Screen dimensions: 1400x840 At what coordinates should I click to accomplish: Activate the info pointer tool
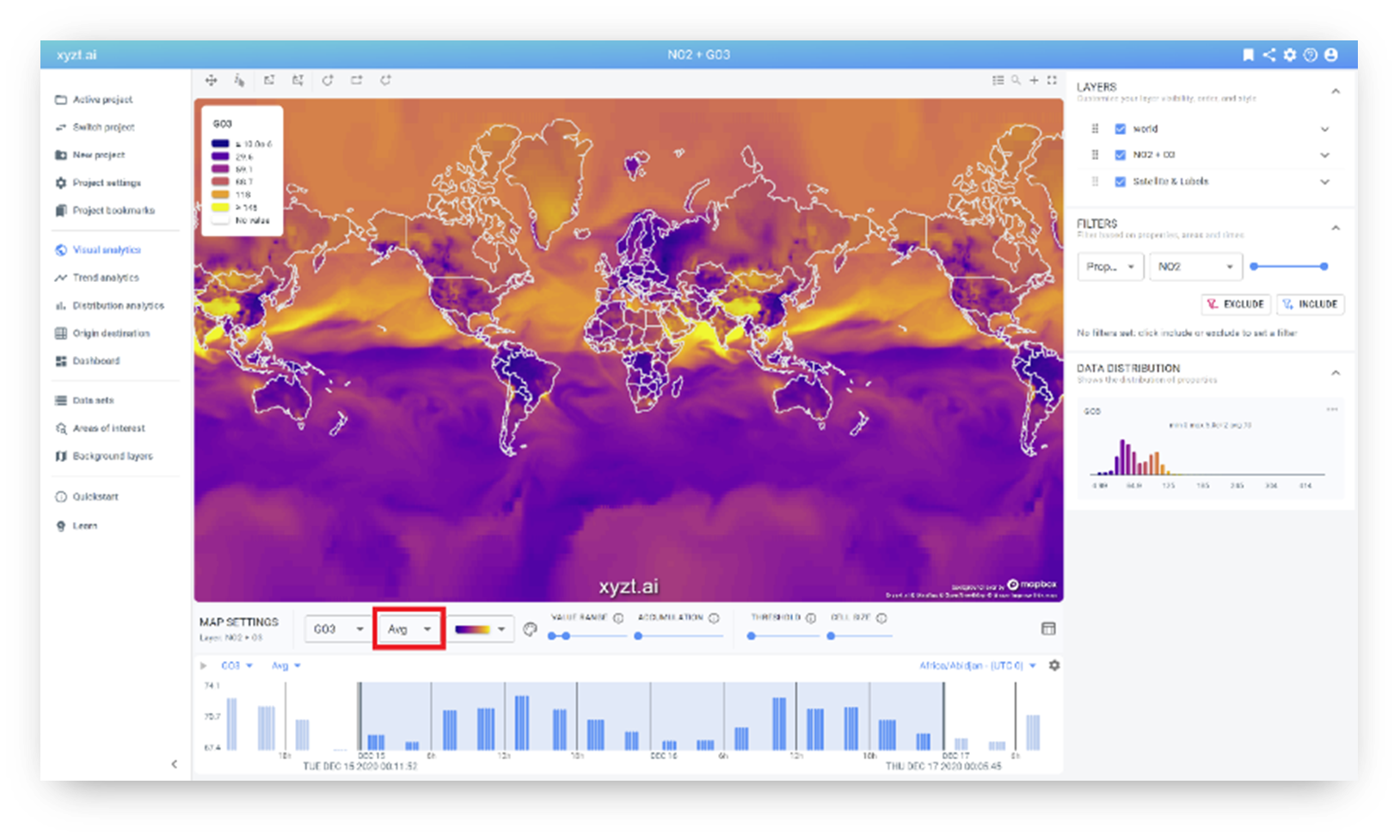tap(239, 80)
